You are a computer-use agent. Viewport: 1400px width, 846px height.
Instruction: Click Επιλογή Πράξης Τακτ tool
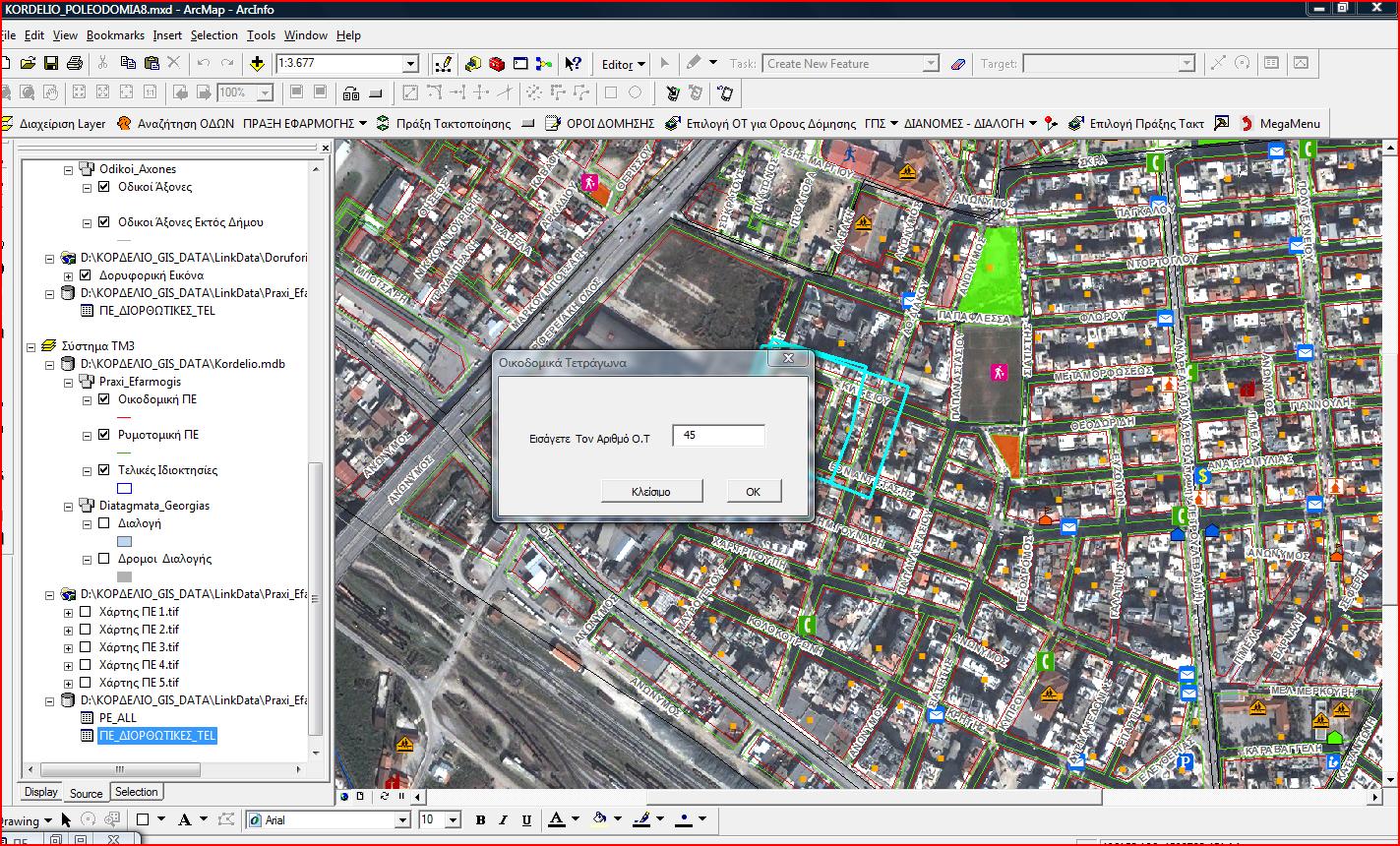click(1136, 123)
